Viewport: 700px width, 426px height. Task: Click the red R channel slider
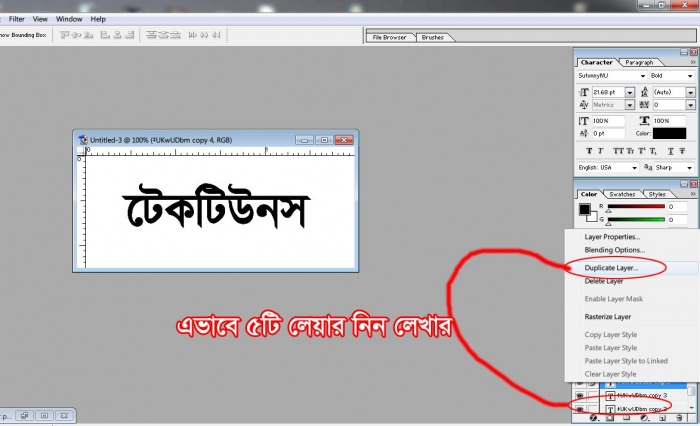coord(636,207)
